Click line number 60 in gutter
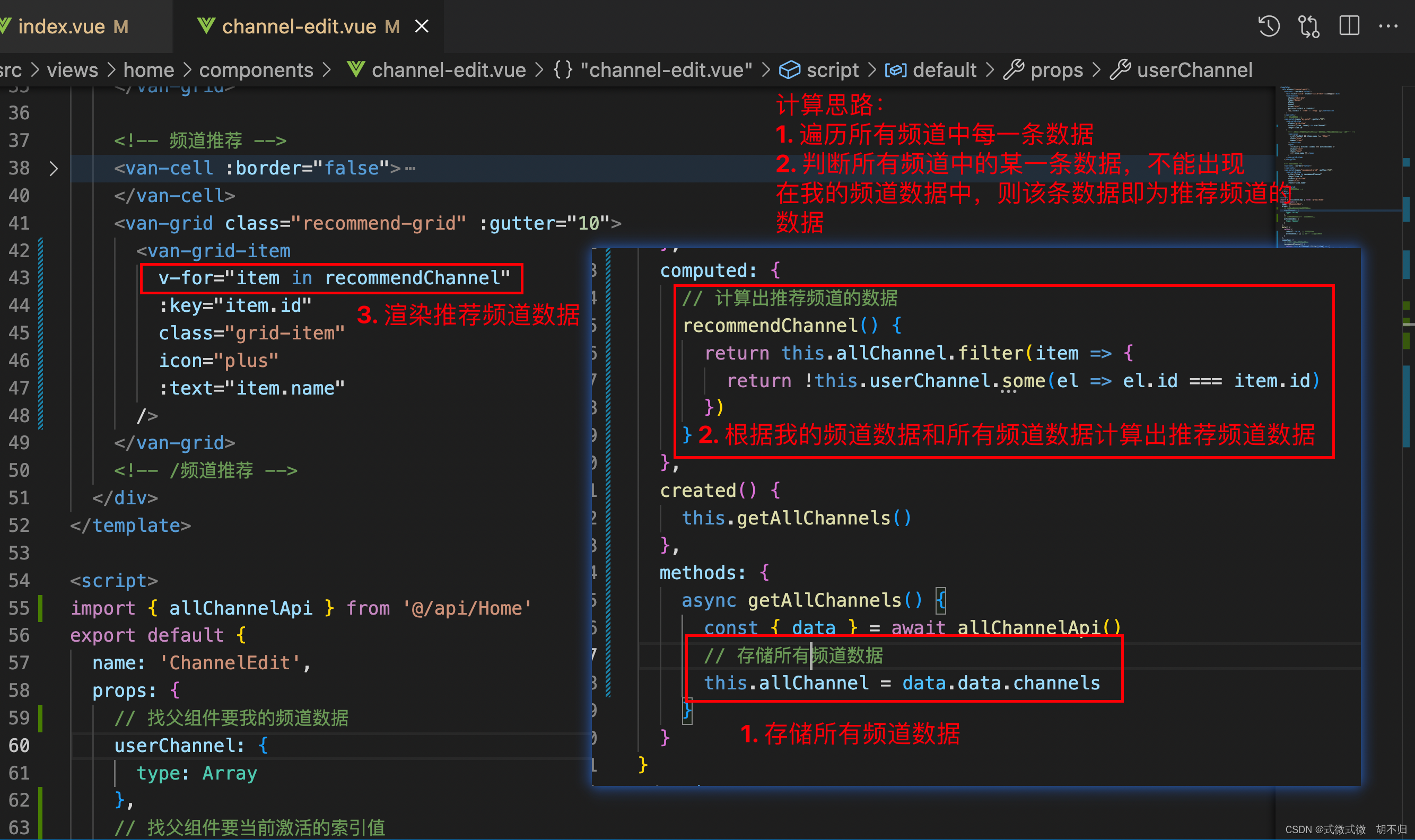This screenshot has width=1415, height=840. (19, 746)
